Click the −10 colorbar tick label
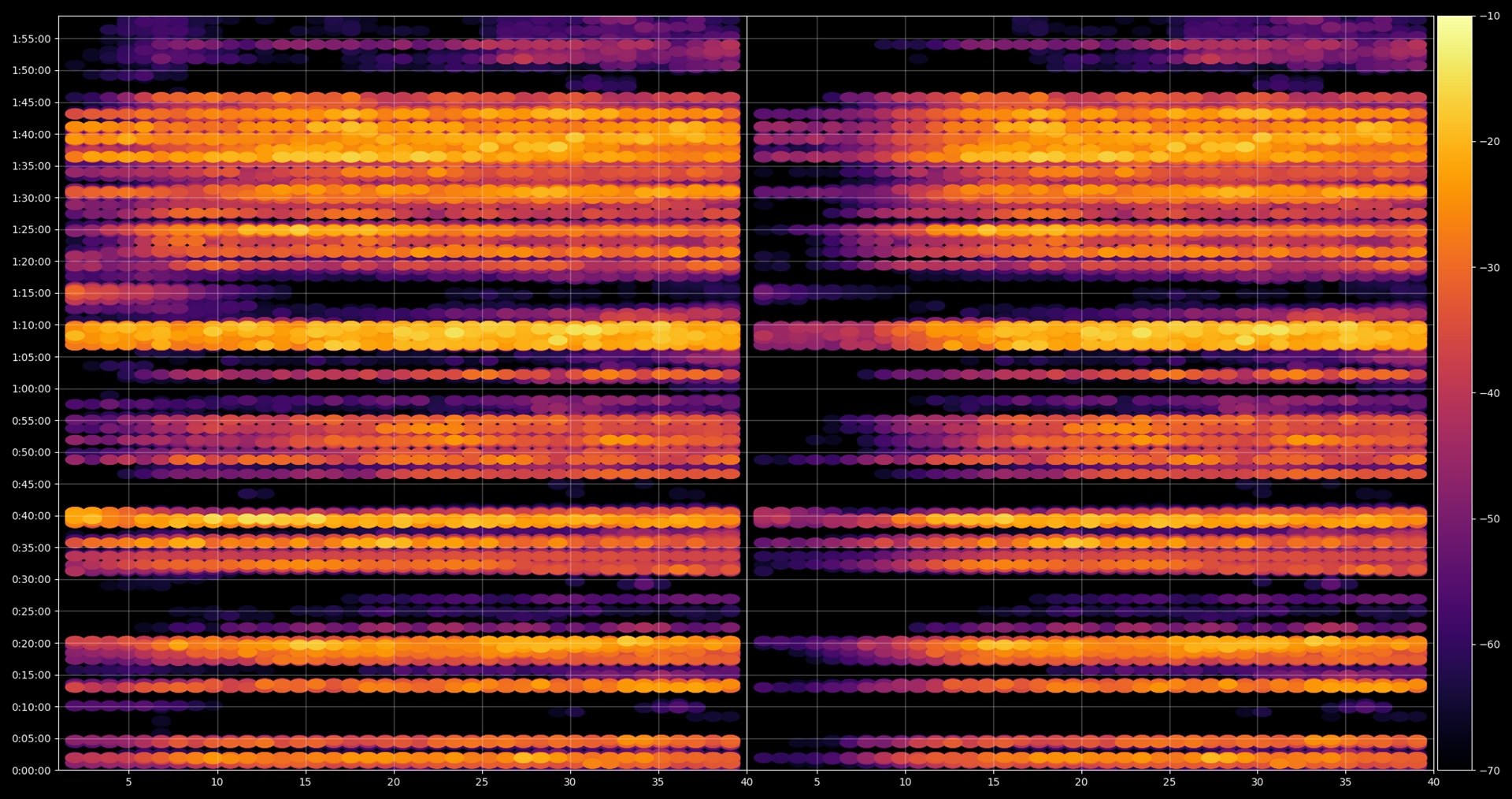 click(1490, 16)
